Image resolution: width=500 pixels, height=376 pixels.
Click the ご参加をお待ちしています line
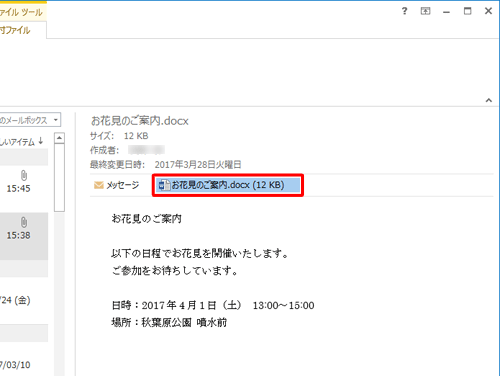[175, 271]
